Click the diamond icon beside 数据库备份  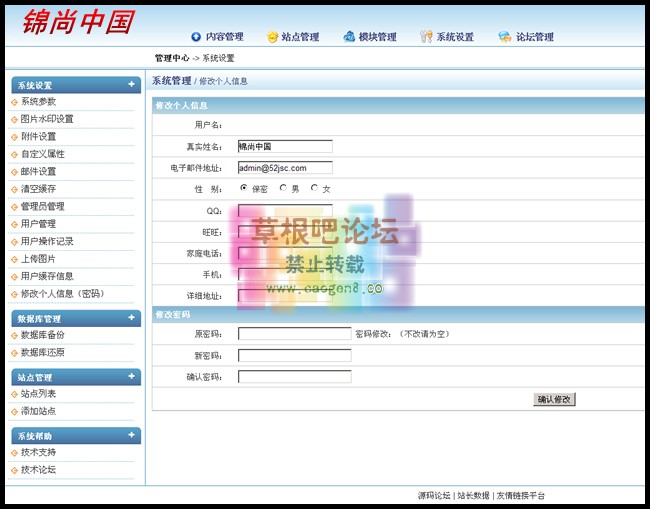[14, 336]
